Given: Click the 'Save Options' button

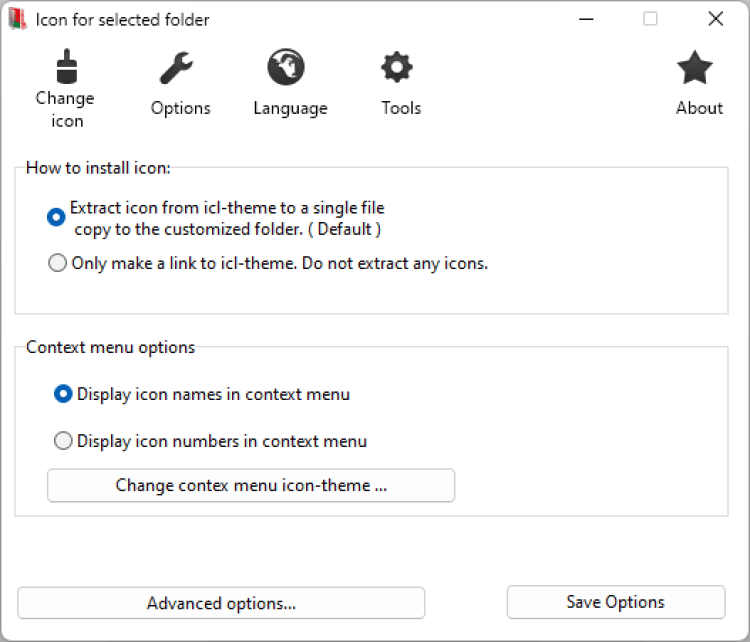Looking at the screenshot, I should pyautogui.click(x=615, y=602).
